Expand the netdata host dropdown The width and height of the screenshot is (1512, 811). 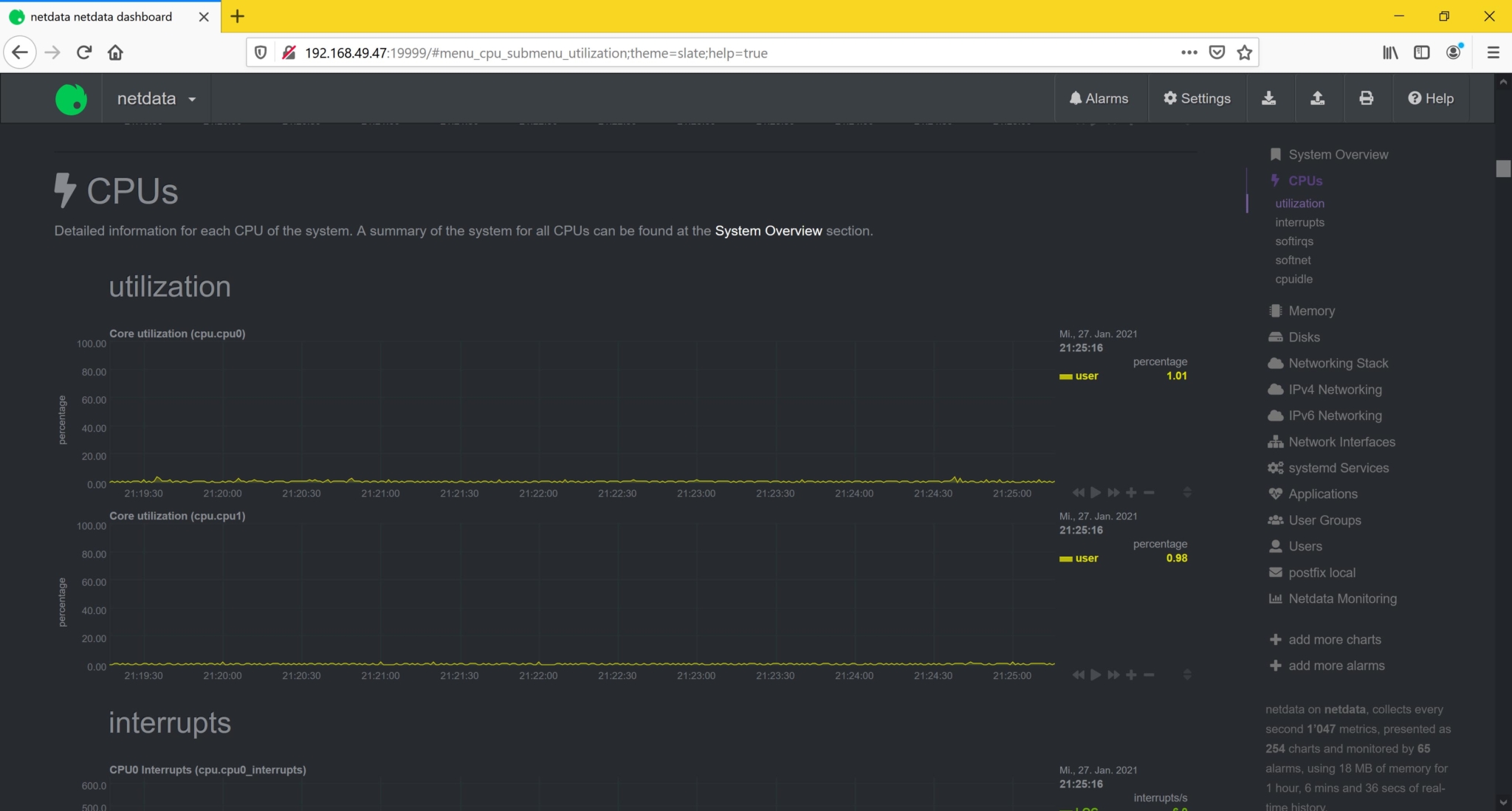tap(157, 98)
